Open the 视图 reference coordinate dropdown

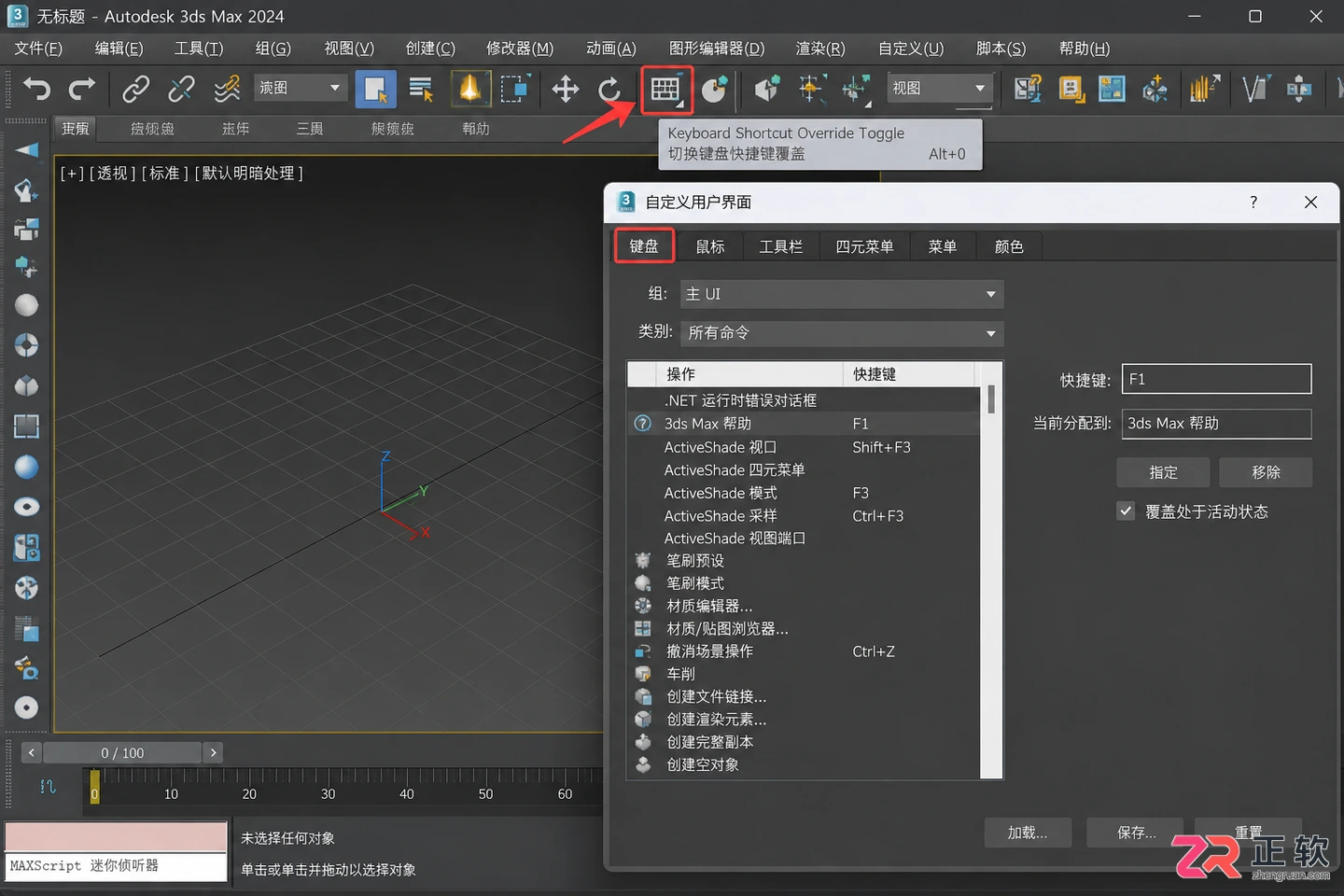[939, 89]
